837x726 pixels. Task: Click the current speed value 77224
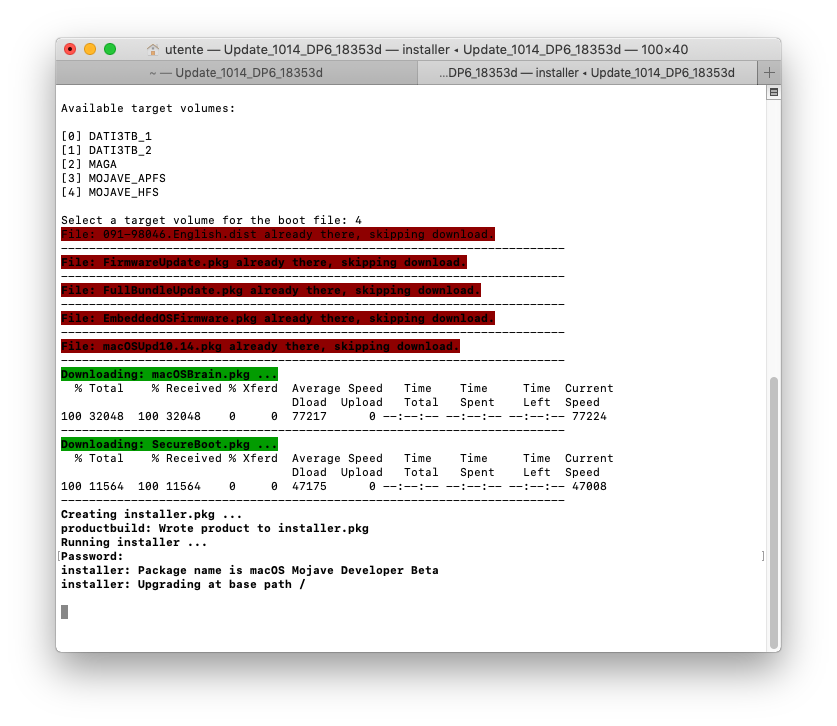[x=589, y=416]
